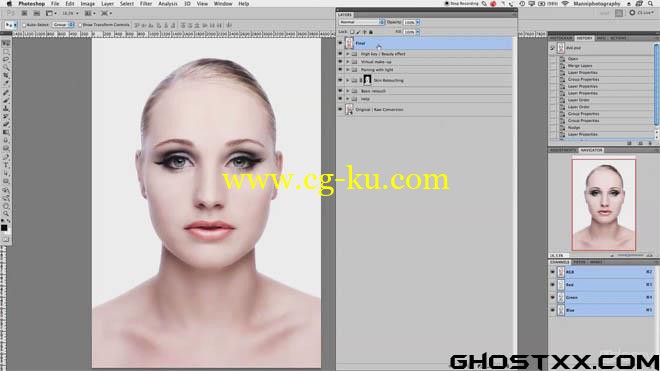
Task: Click Auto-Align Layers icon in options bar
Action: tap(229, 25)
